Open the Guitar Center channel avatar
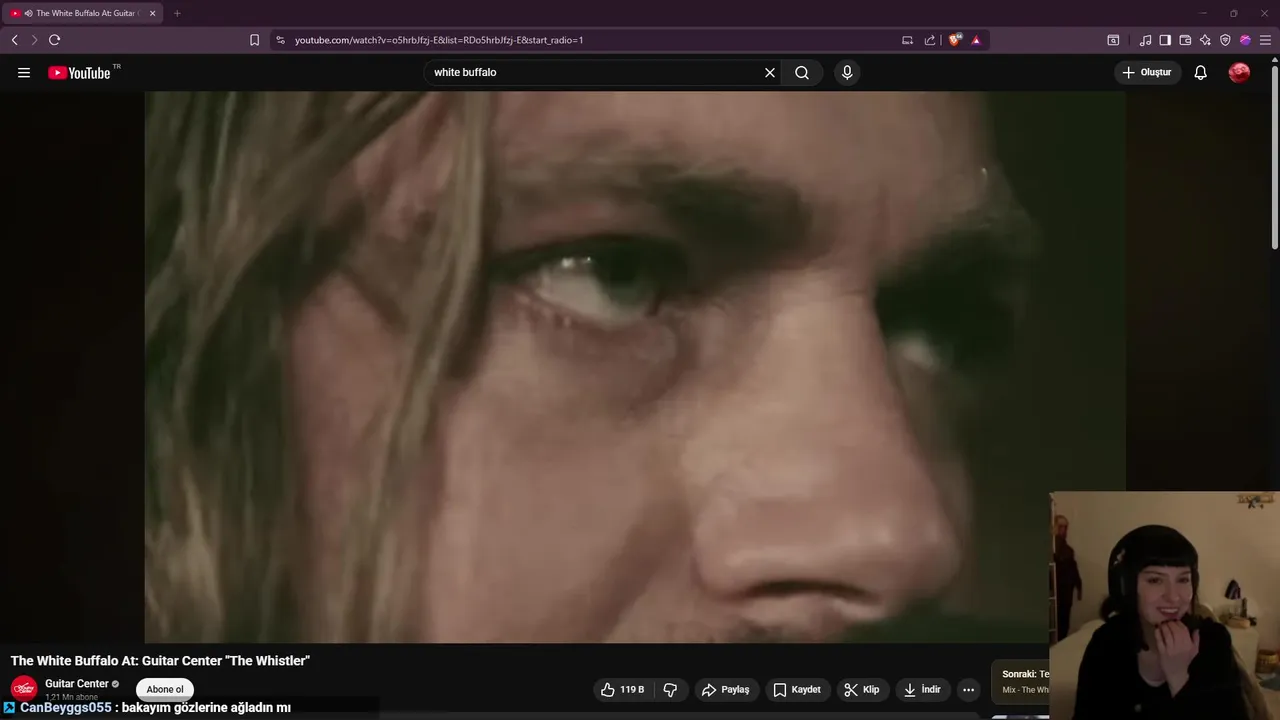The height and width of the screenshot is (720, 1280). coord(24,689)
